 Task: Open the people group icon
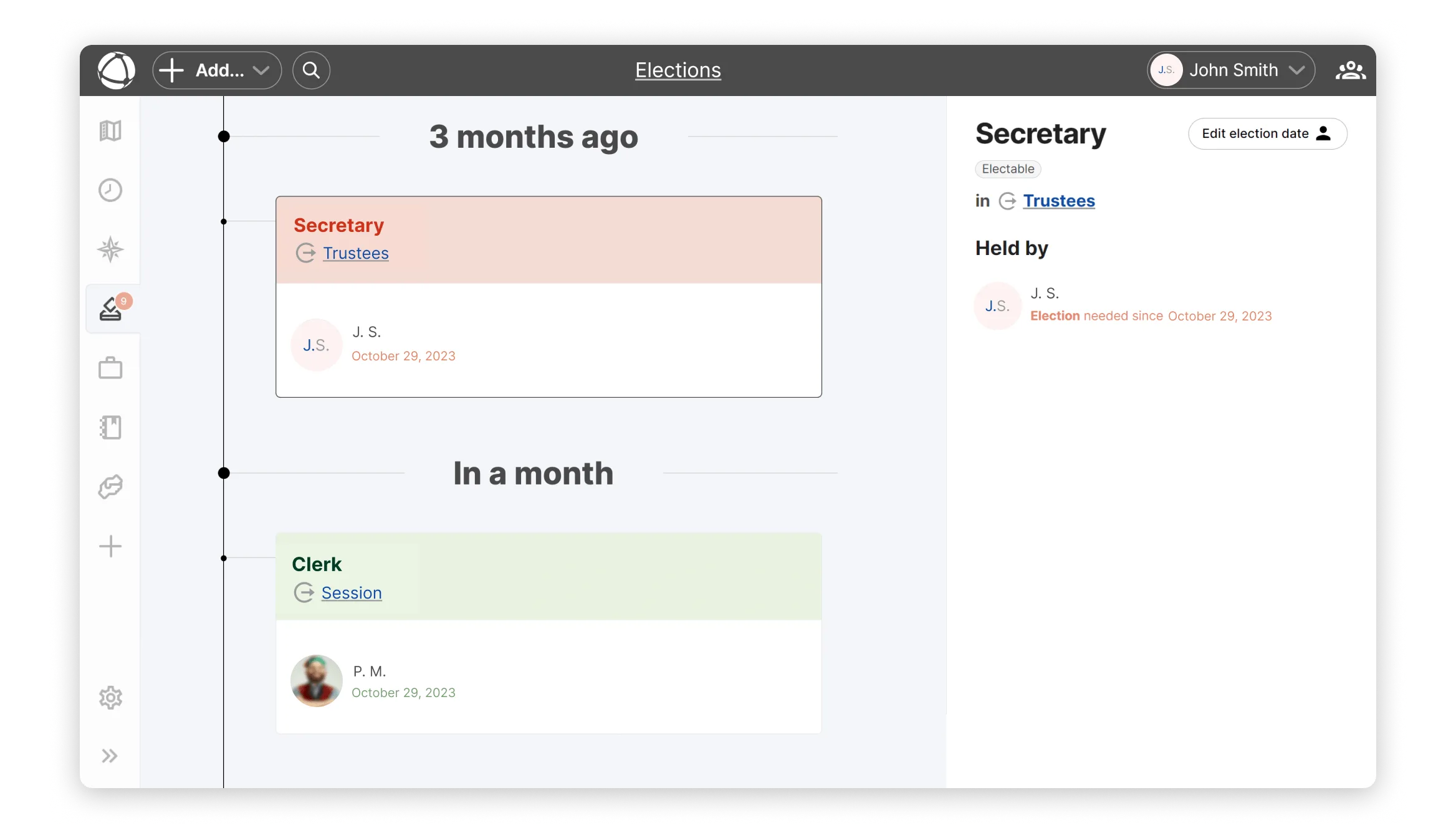(x=1350, y=70)
